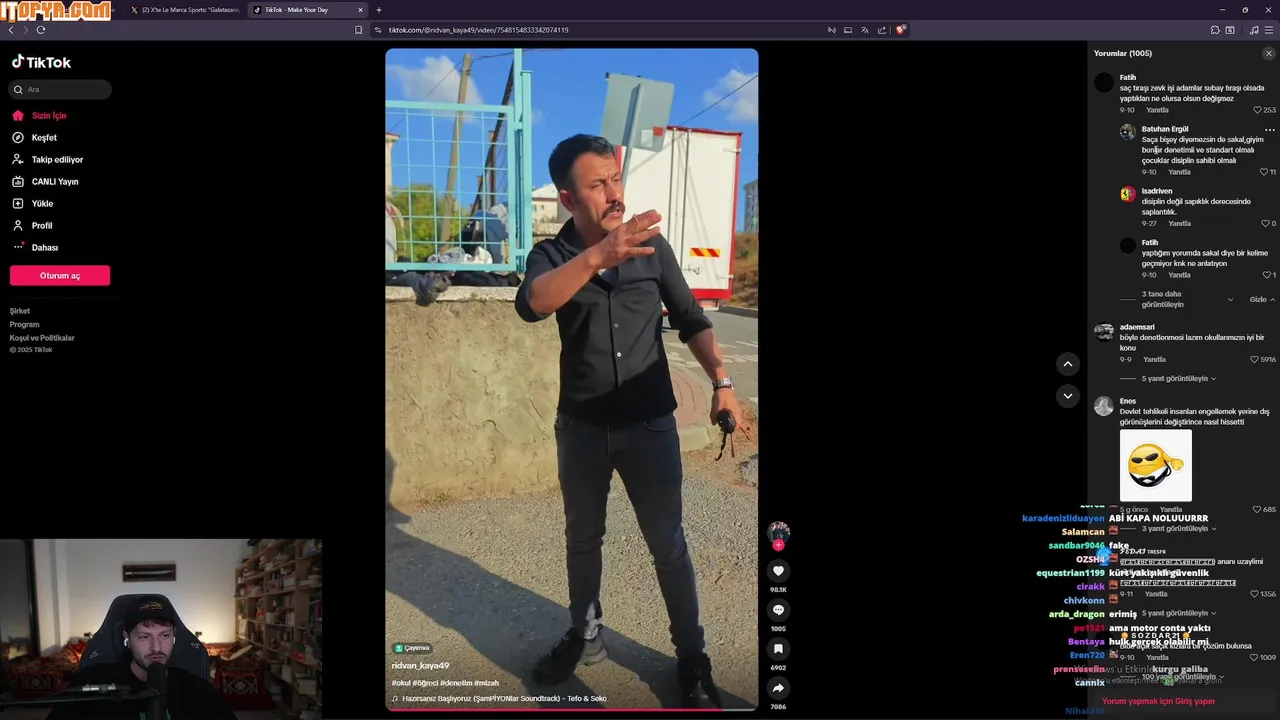
Task: Reload the page
Action: 41,30
